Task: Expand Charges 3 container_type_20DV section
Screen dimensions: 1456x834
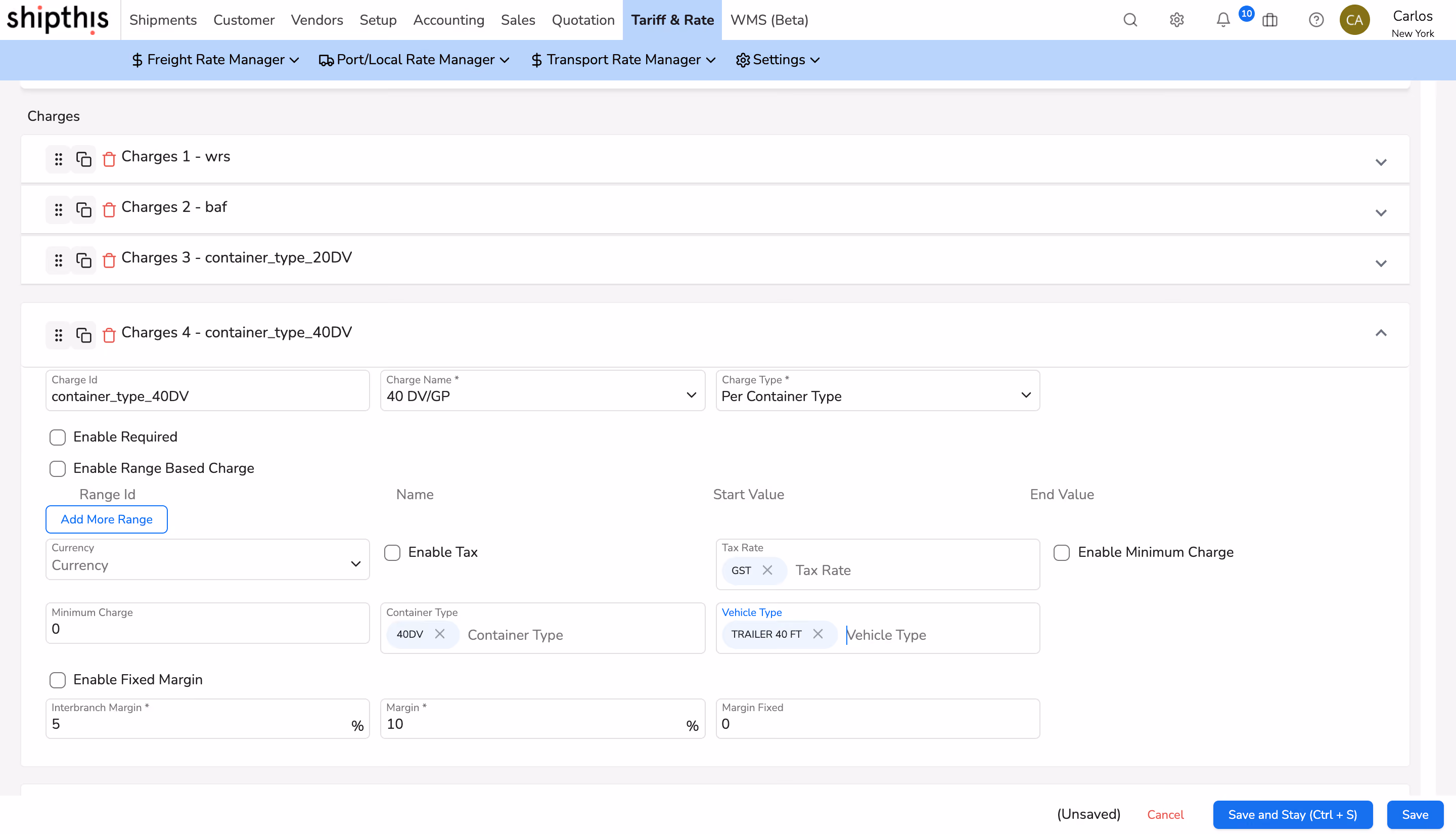Action: pos(1381,264)
